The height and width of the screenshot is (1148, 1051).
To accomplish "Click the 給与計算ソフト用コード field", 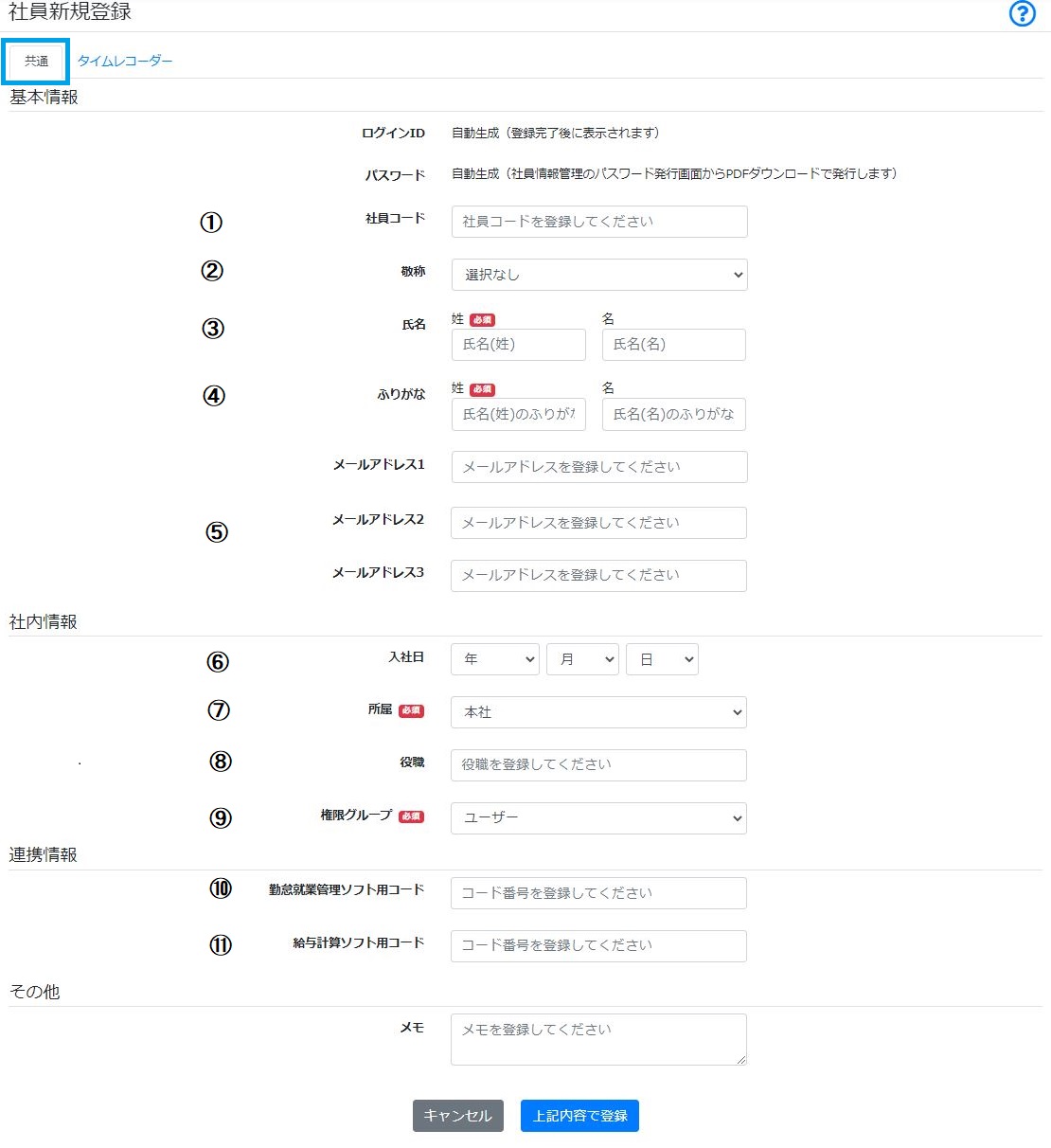I will (598, 945).
